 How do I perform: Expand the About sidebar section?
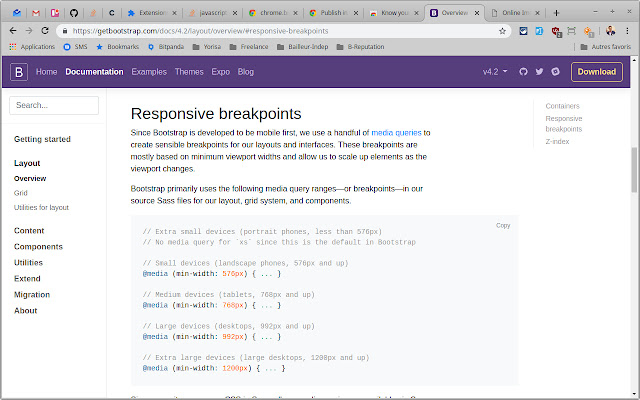click(x=25, y=310)
